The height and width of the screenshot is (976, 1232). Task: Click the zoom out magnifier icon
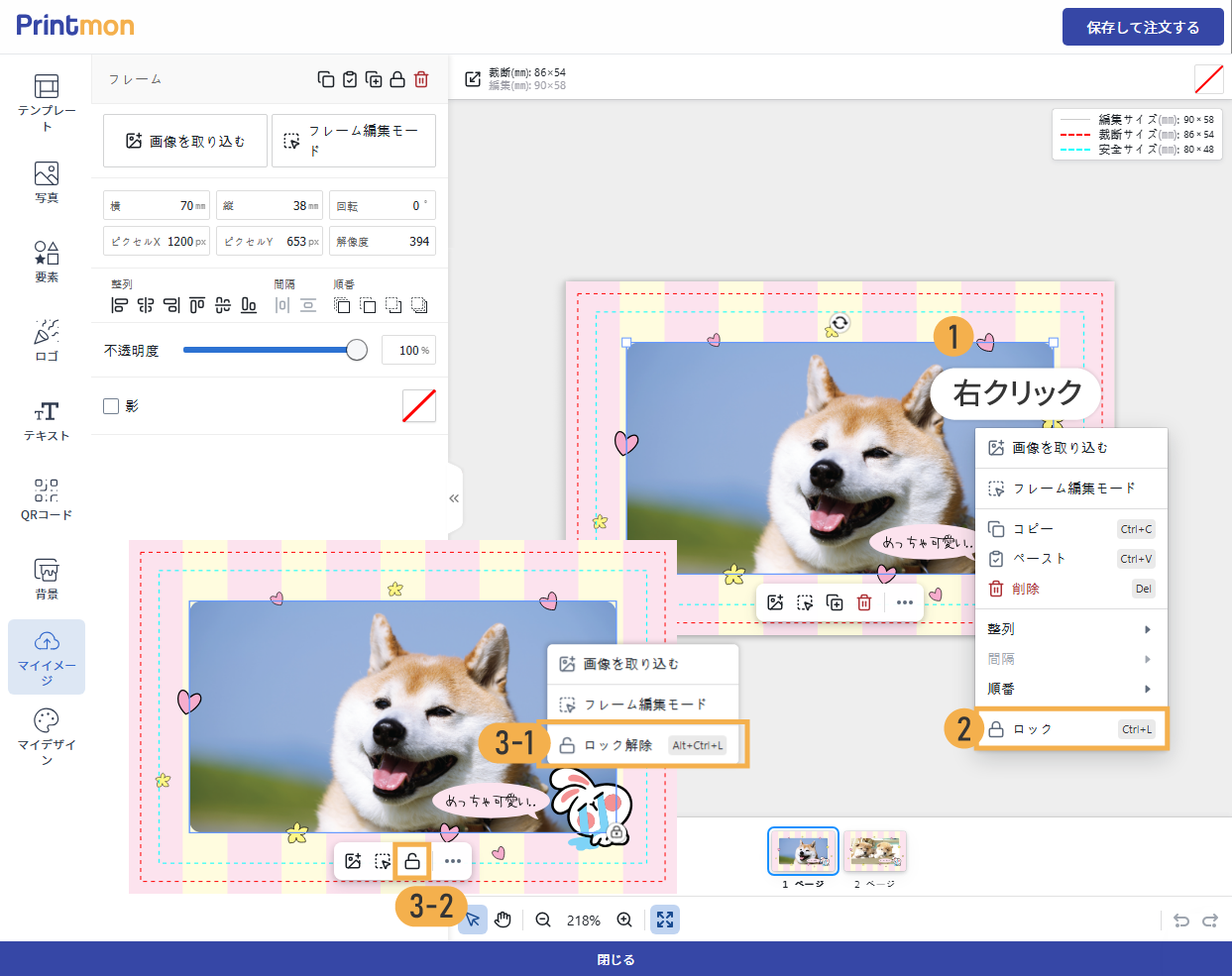pyautogui.click(x=543, y=920)
